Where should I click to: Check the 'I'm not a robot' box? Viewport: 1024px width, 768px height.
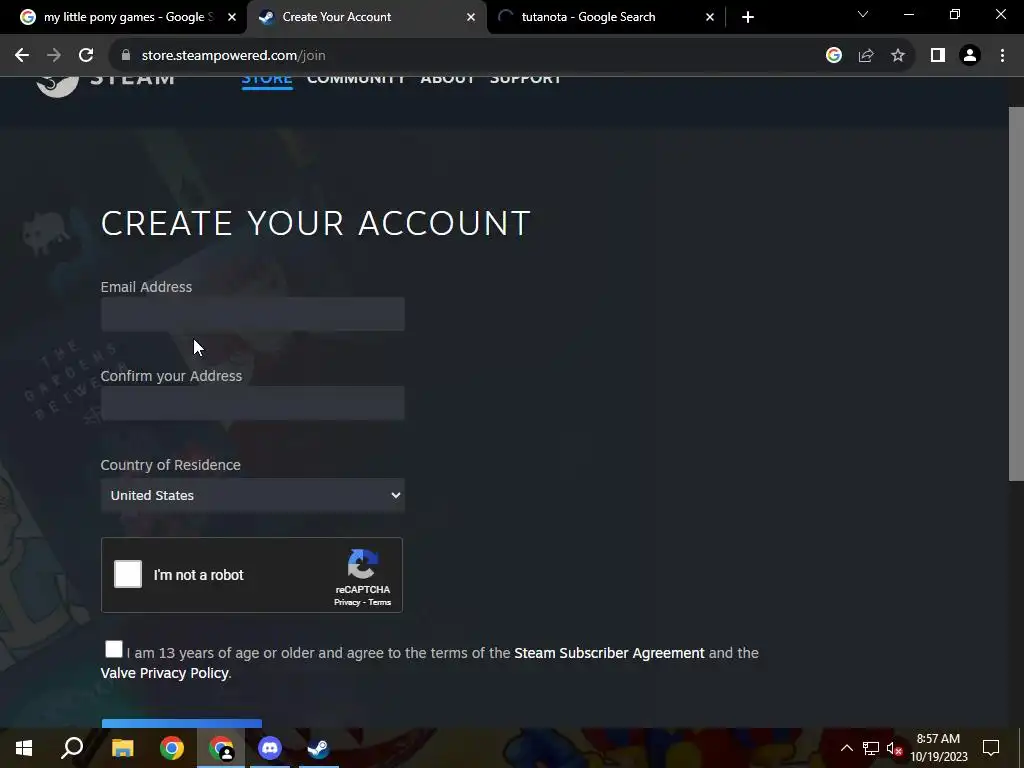click(x=128, y=575)
